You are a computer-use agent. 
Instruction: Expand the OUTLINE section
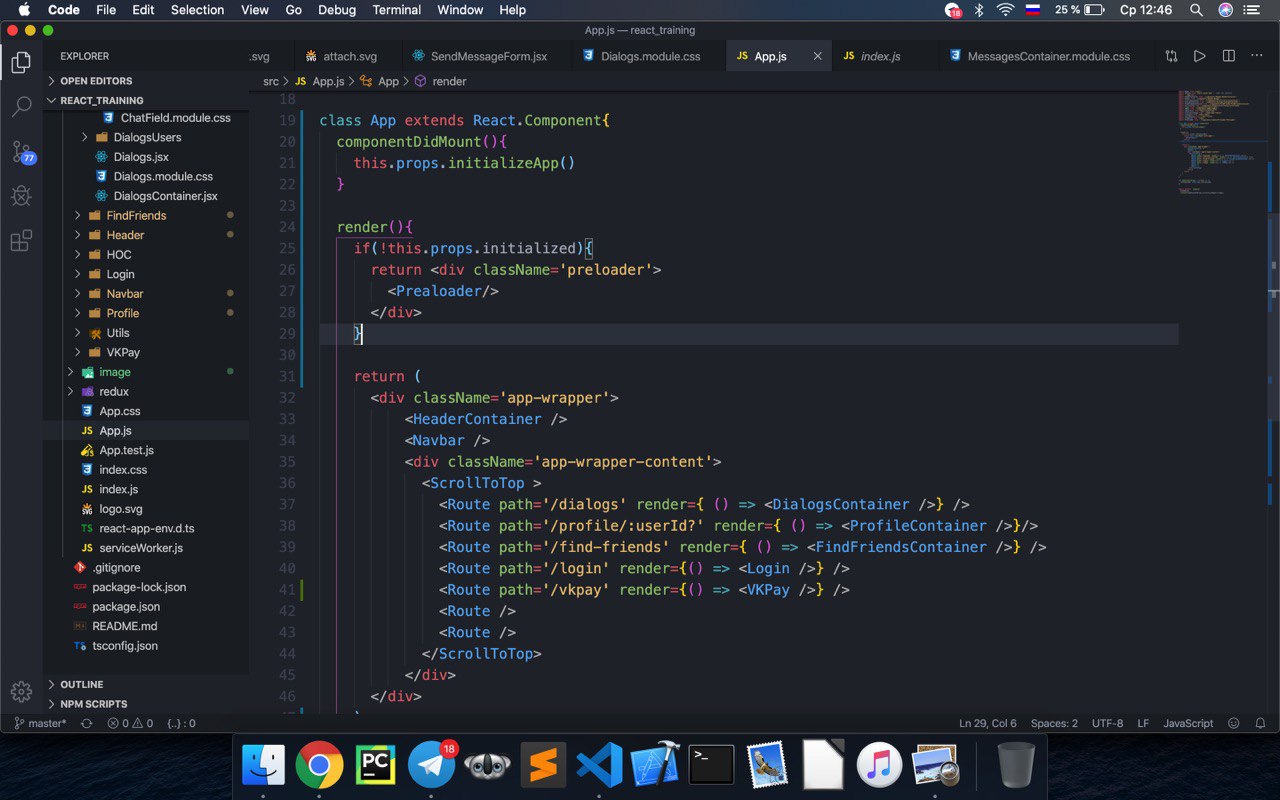click(x=81, y=685)
